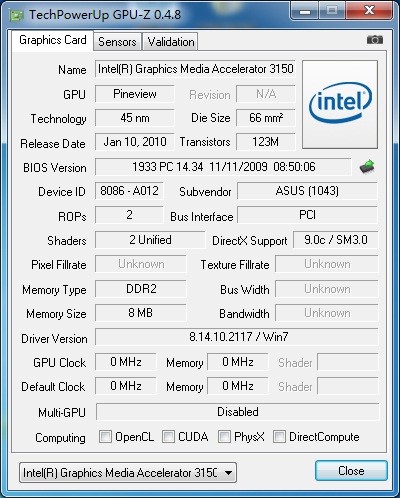The image size is (400, 498).
Task: Click the Bandwidth Unknown field
Action: pyautogui.click(x=327, y=313)
